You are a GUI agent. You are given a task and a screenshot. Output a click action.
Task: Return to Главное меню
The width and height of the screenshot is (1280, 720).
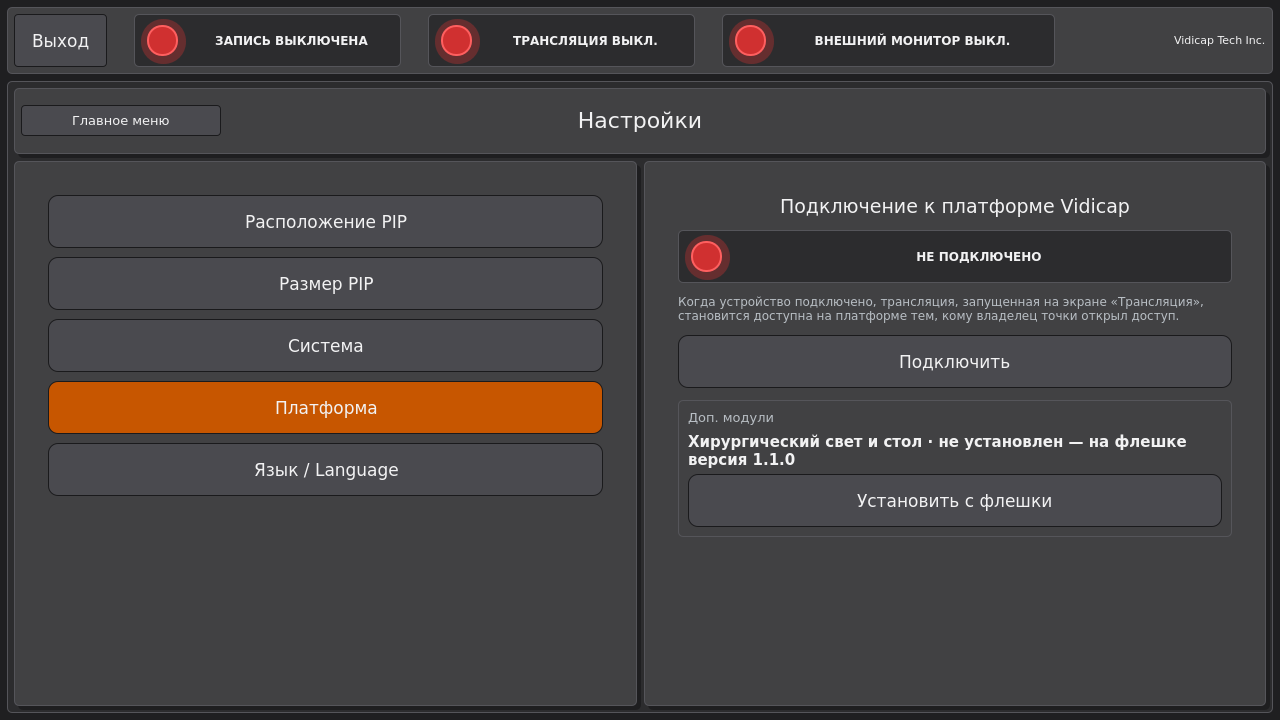[121, 121]
